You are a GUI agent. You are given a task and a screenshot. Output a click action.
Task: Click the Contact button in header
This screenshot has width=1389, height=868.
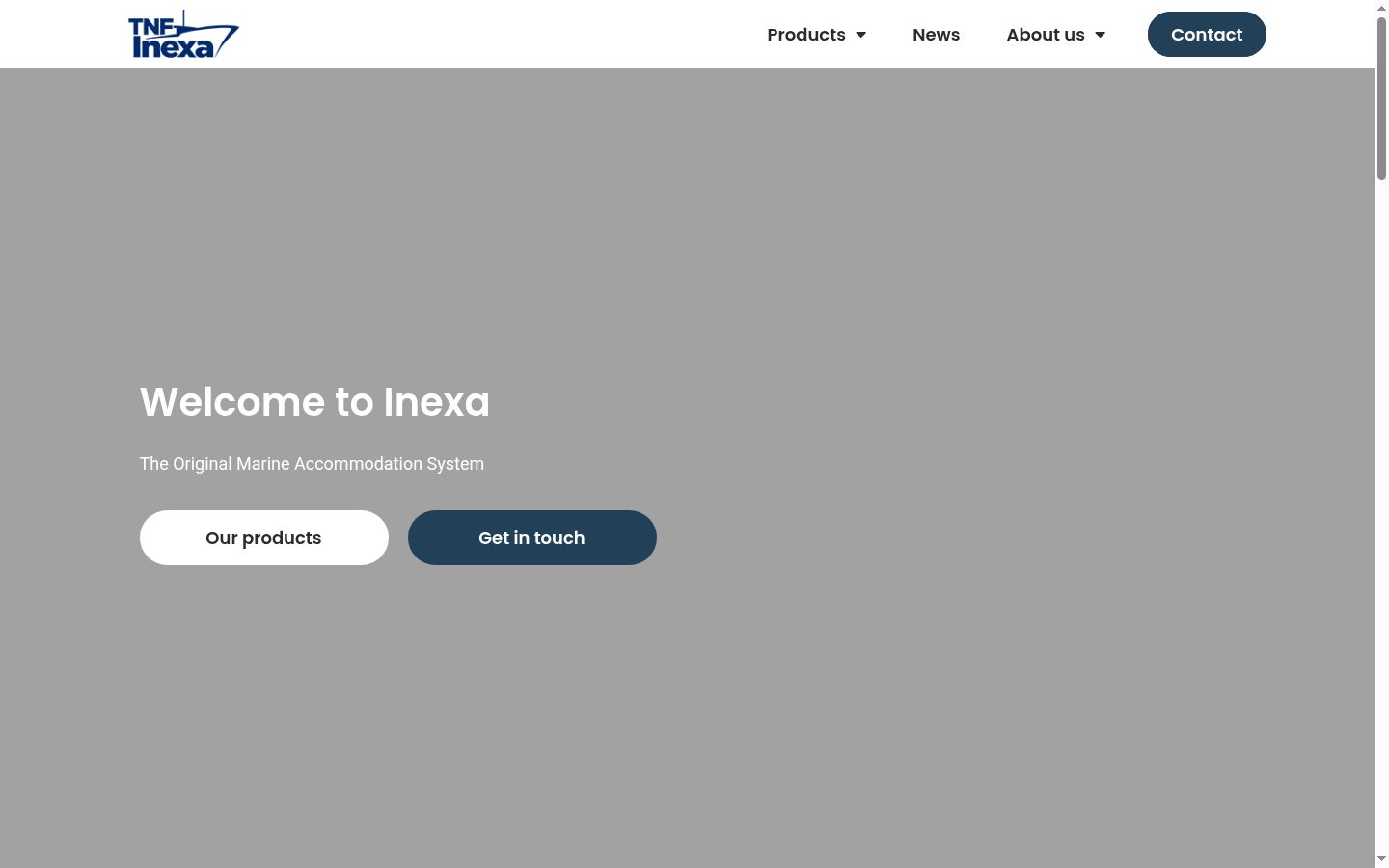click(x=1207, y=35)
